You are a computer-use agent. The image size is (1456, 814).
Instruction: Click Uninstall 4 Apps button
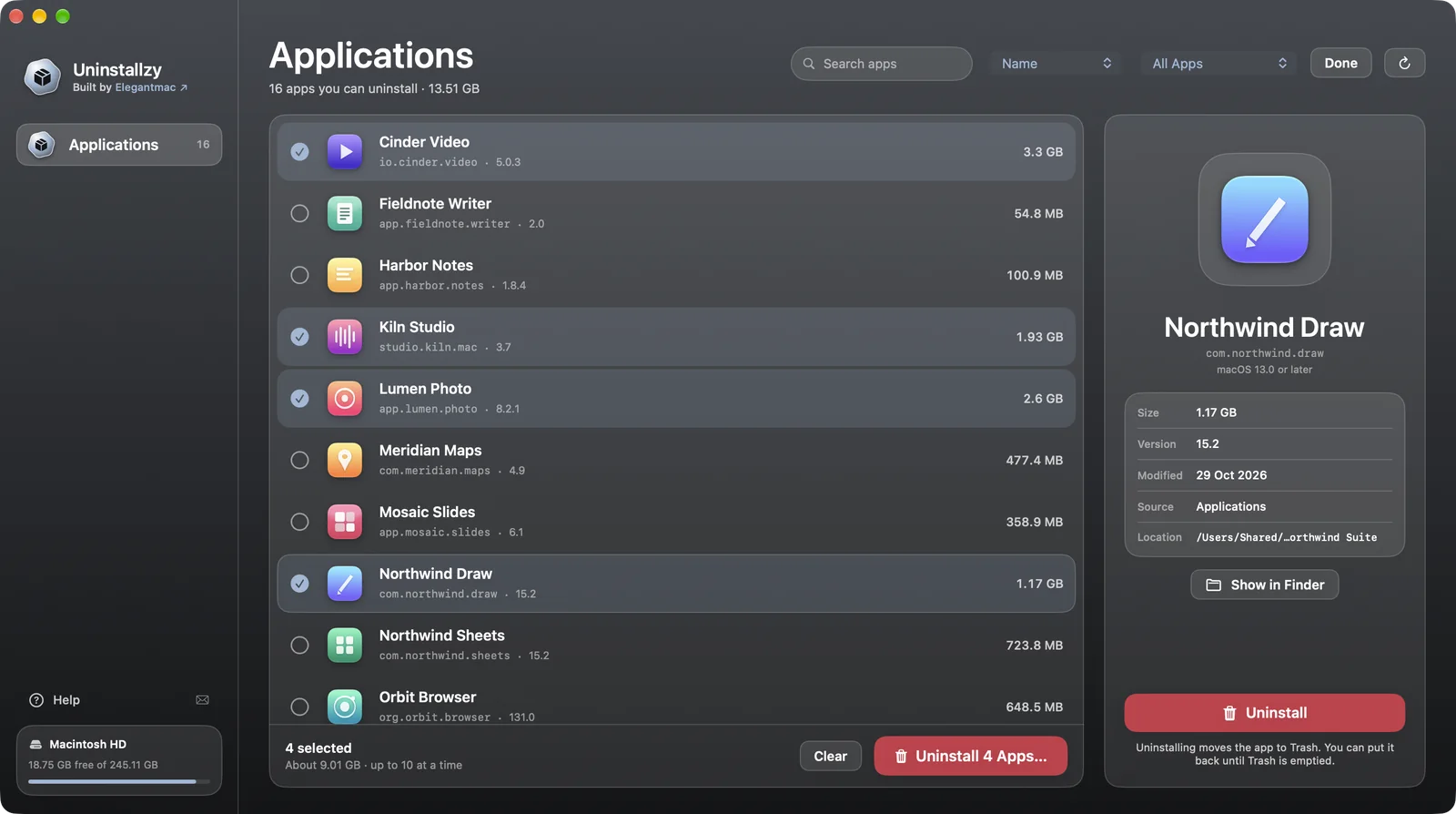click(970, 757)
